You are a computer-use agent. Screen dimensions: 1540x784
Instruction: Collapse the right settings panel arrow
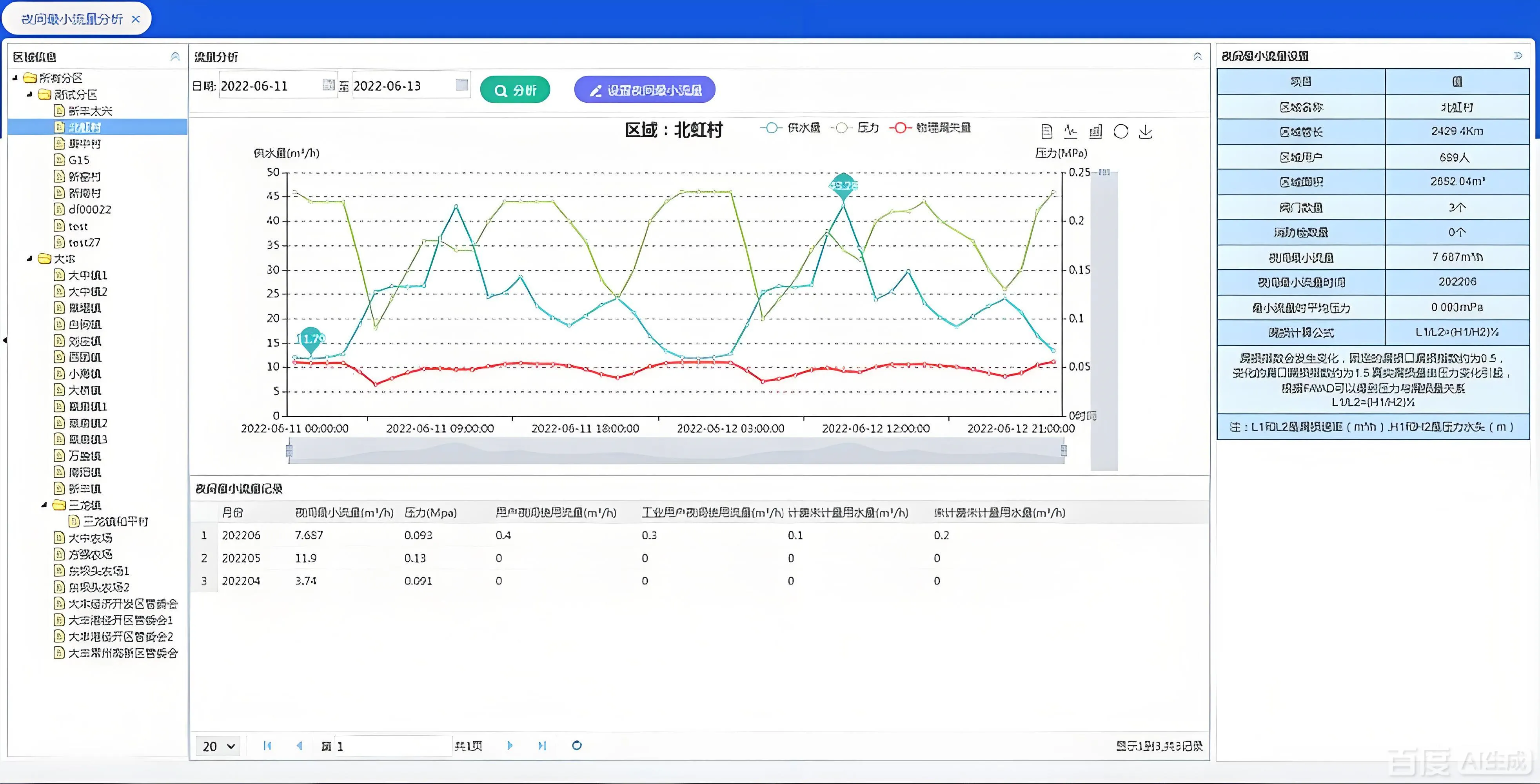(x=1518, y=56)
